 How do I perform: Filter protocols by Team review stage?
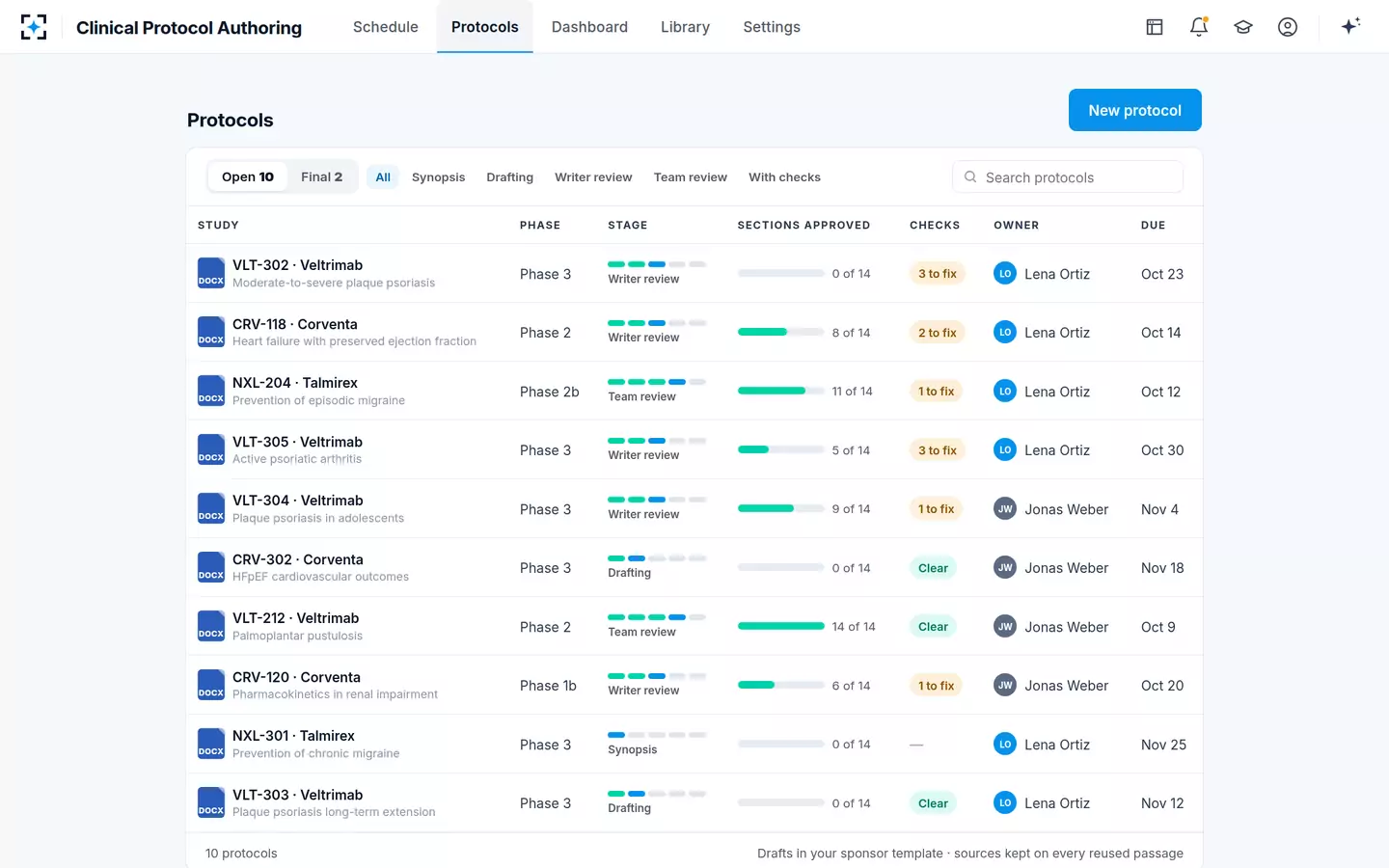pyautogui.click(x=690, y=176)
